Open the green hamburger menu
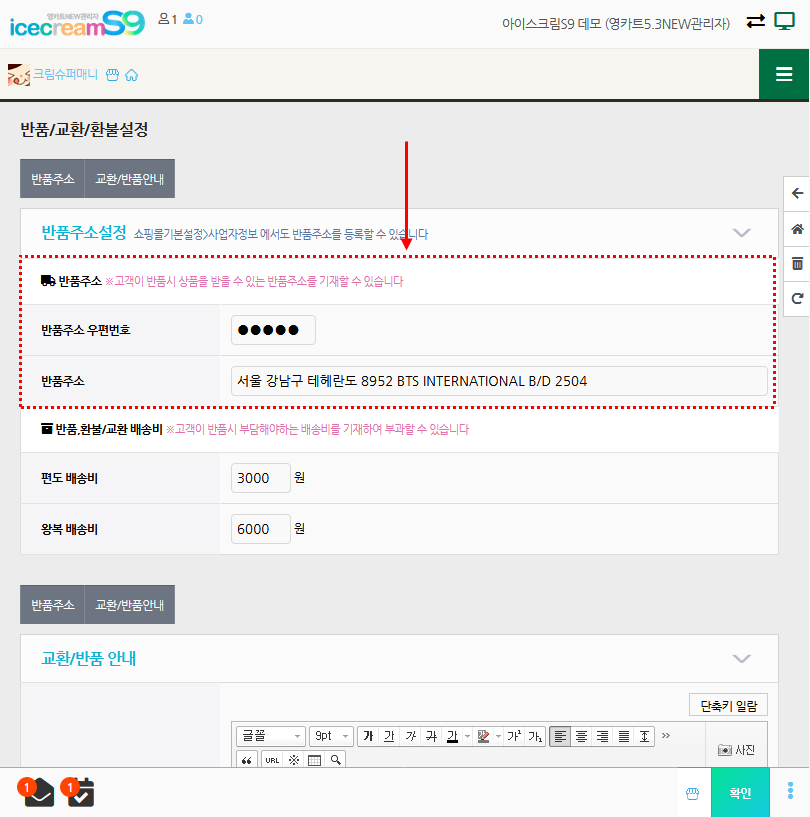The image size is (810, 817). coord(784,74)
